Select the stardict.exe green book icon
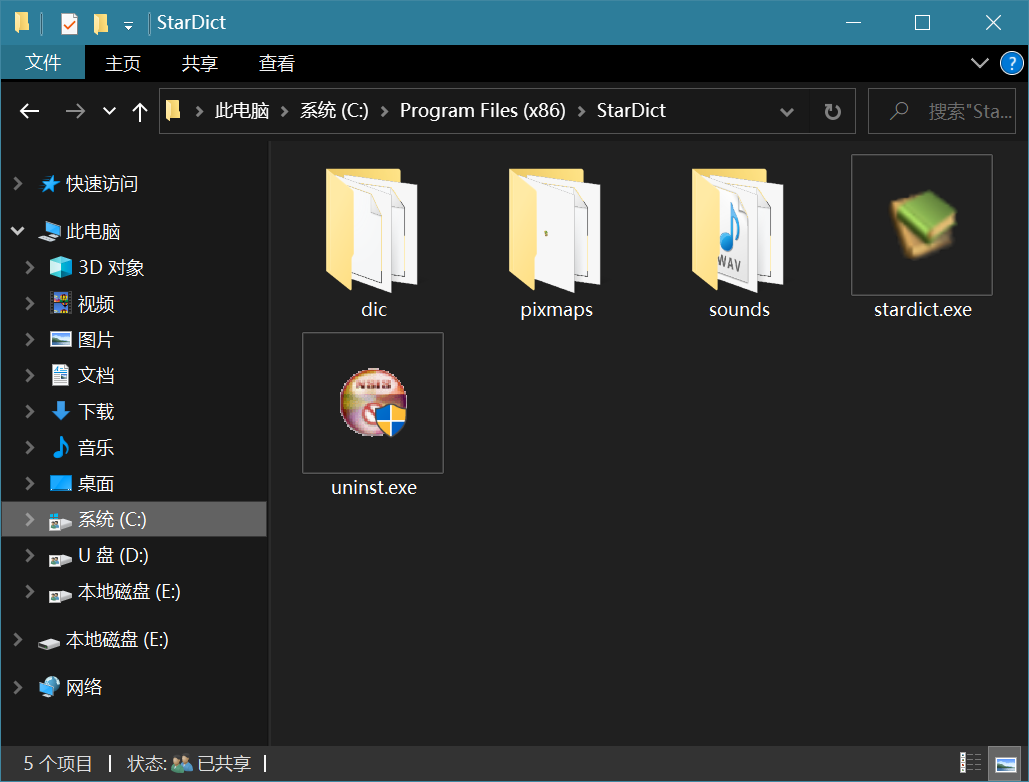 tap(921, 224)
